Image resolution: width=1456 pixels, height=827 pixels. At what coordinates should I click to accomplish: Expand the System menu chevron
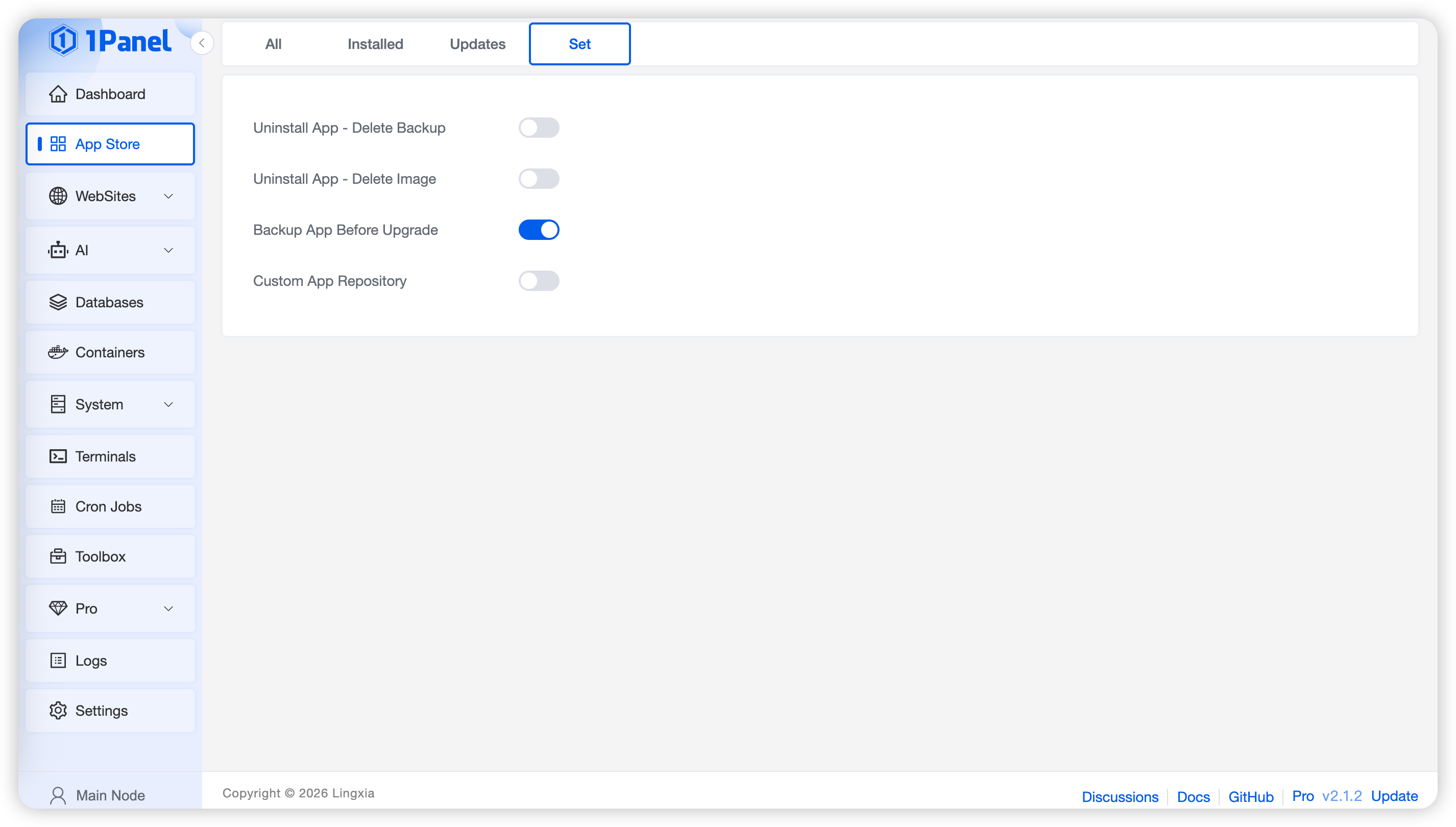(168, 404)
